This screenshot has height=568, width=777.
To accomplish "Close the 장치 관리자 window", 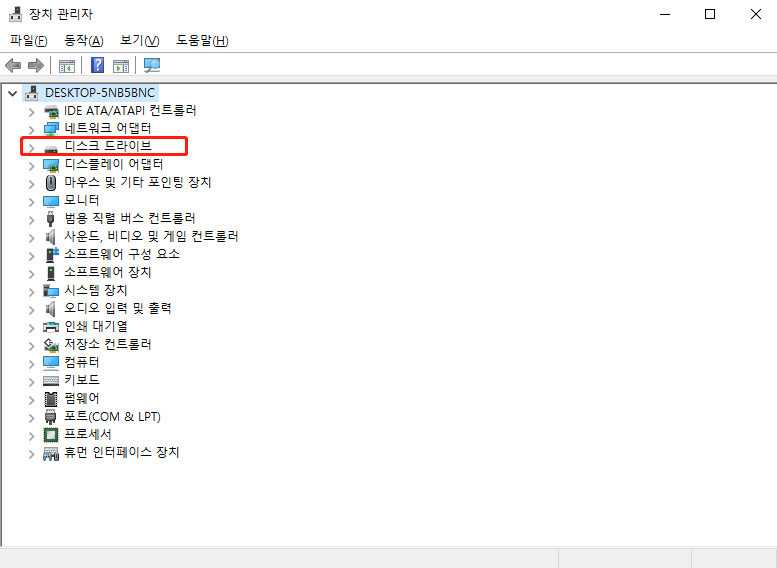I will tap(756, 14).
